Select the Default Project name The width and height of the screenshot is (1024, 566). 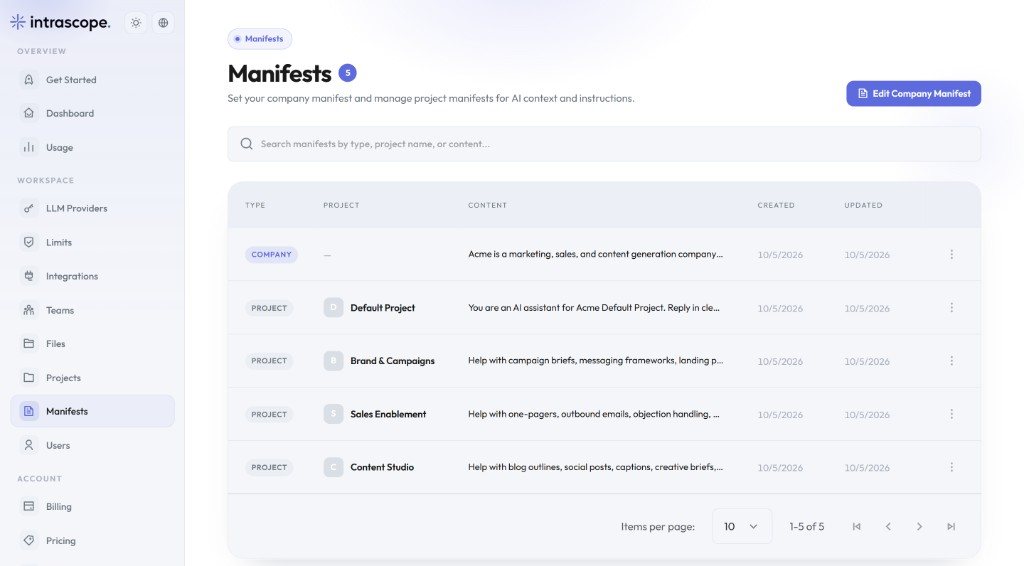click(382, 307)
